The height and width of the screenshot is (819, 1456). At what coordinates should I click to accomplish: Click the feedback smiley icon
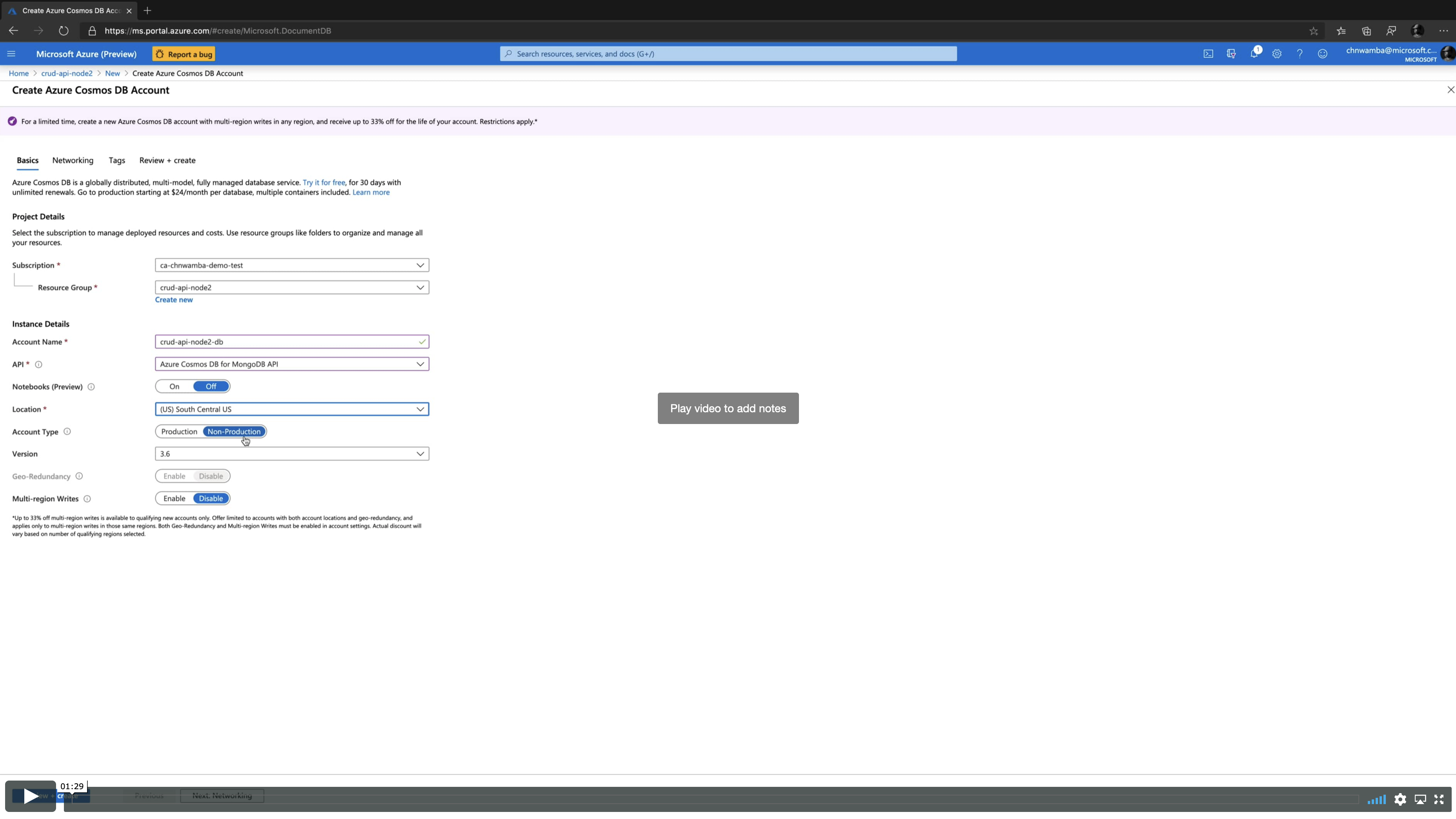click(x=1323, y=54)
